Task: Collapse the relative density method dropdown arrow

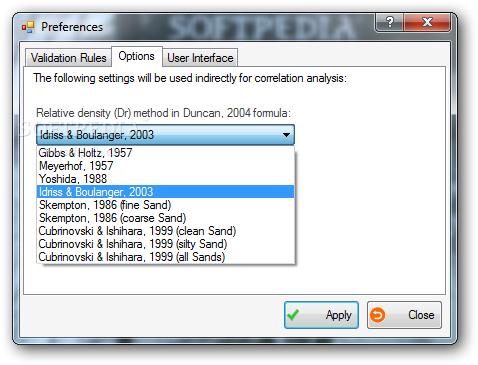Action: click(x=286, y=135)
